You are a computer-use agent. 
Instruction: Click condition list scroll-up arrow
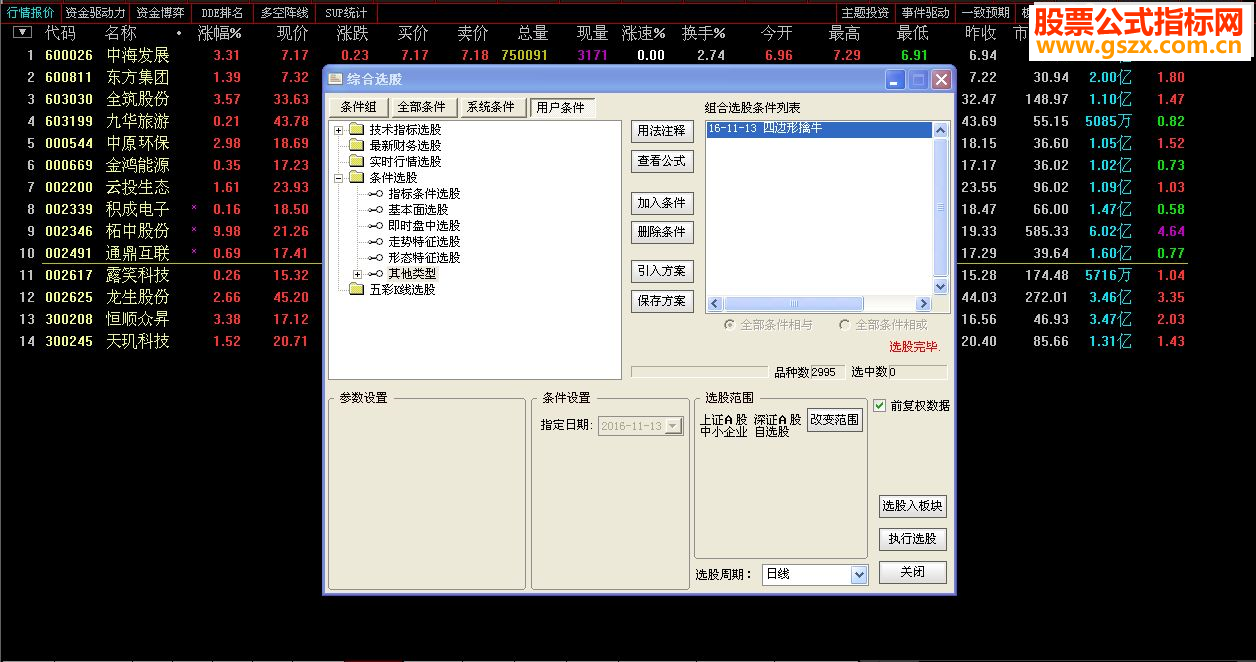point(940,130)
